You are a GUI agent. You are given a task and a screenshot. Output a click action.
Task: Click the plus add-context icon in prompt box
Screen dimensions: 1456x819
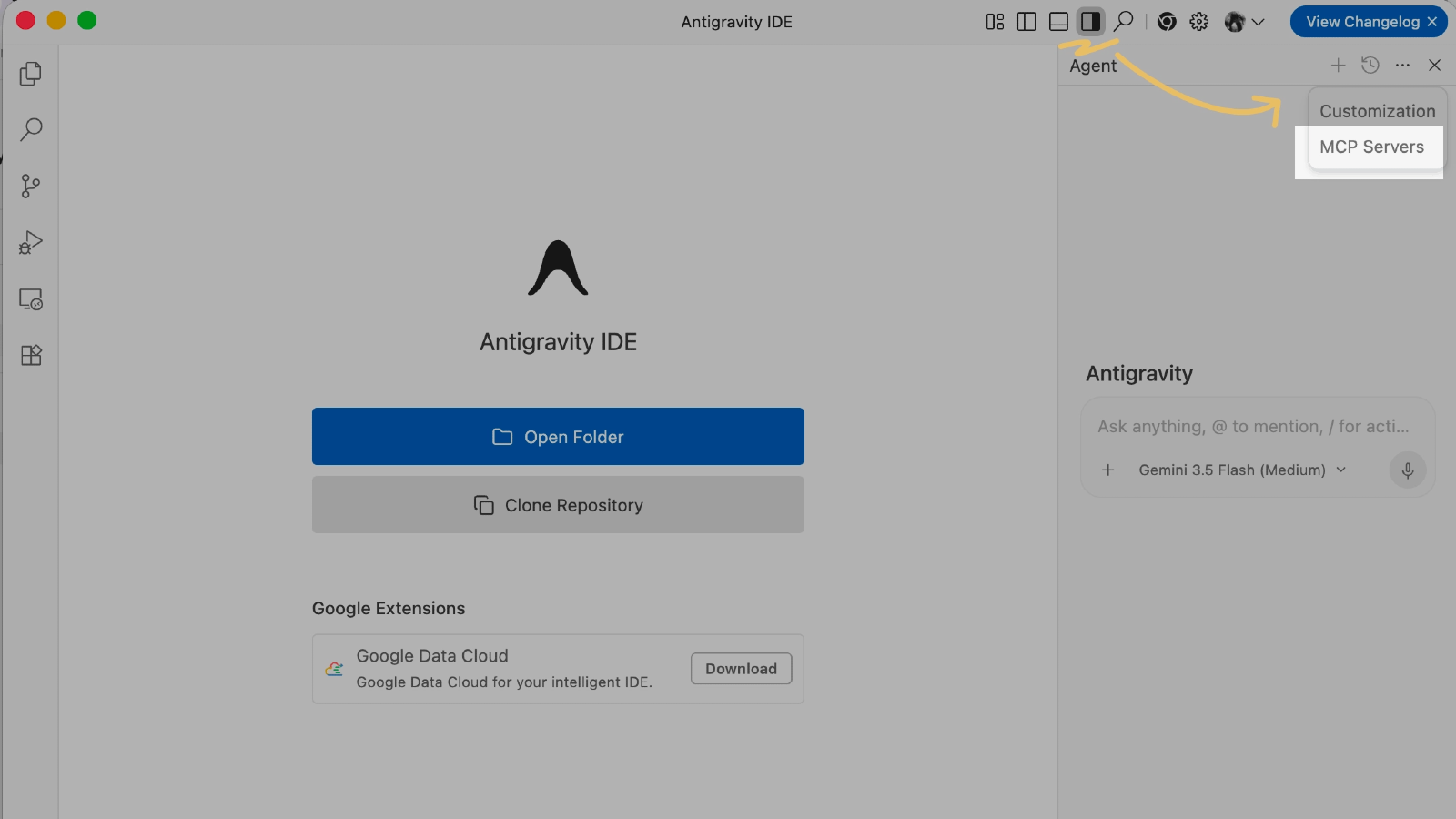point(1107,470)
